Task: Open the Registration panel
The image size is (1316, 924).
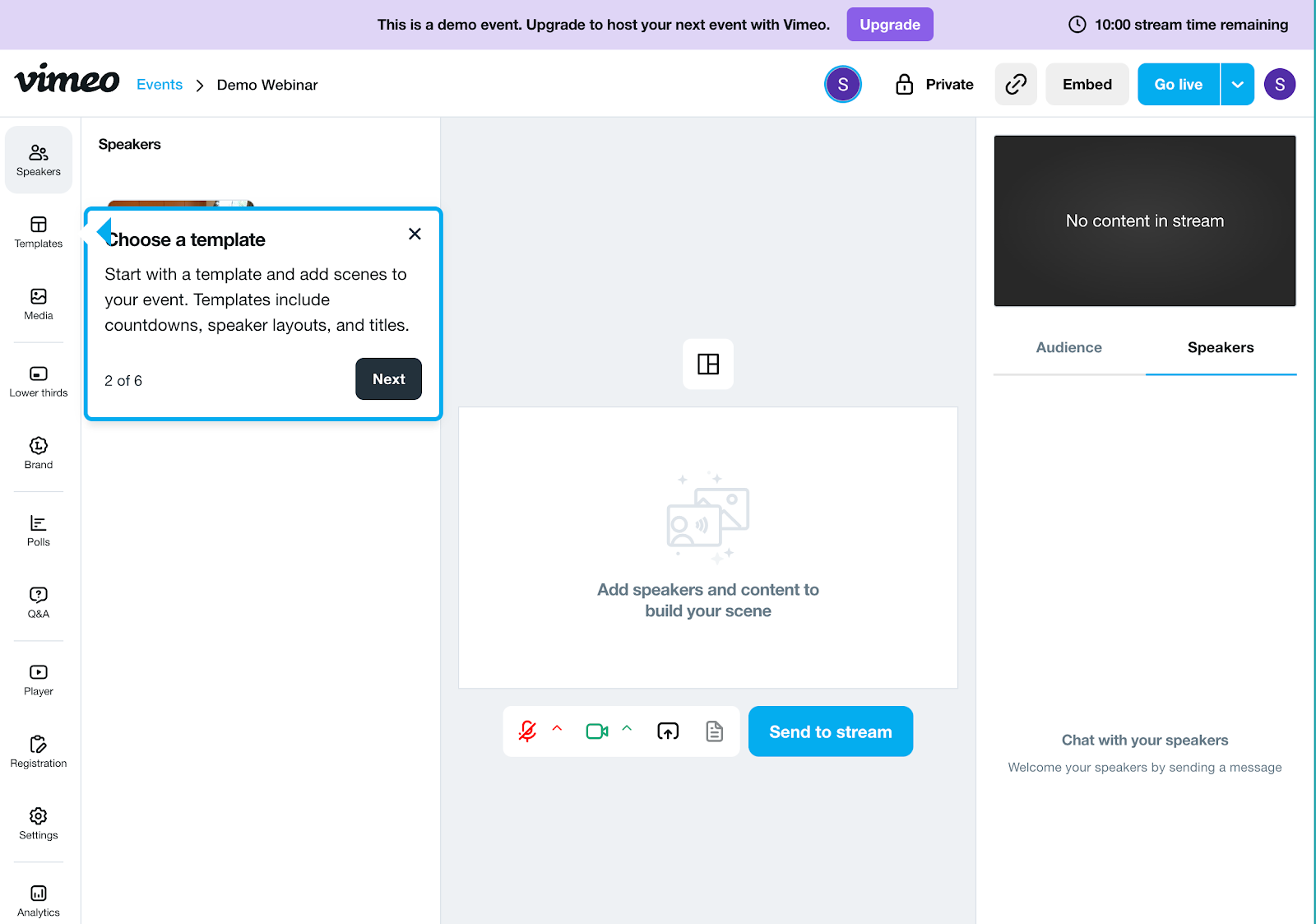Action: (38, 750)
